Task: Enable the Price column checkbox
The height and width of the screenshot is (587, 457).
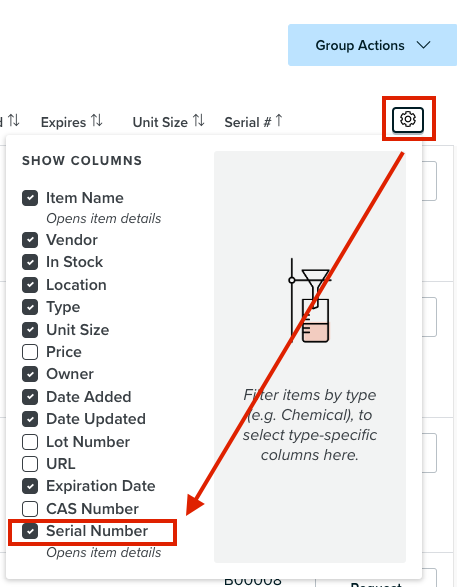Action: tap(30, 352)
